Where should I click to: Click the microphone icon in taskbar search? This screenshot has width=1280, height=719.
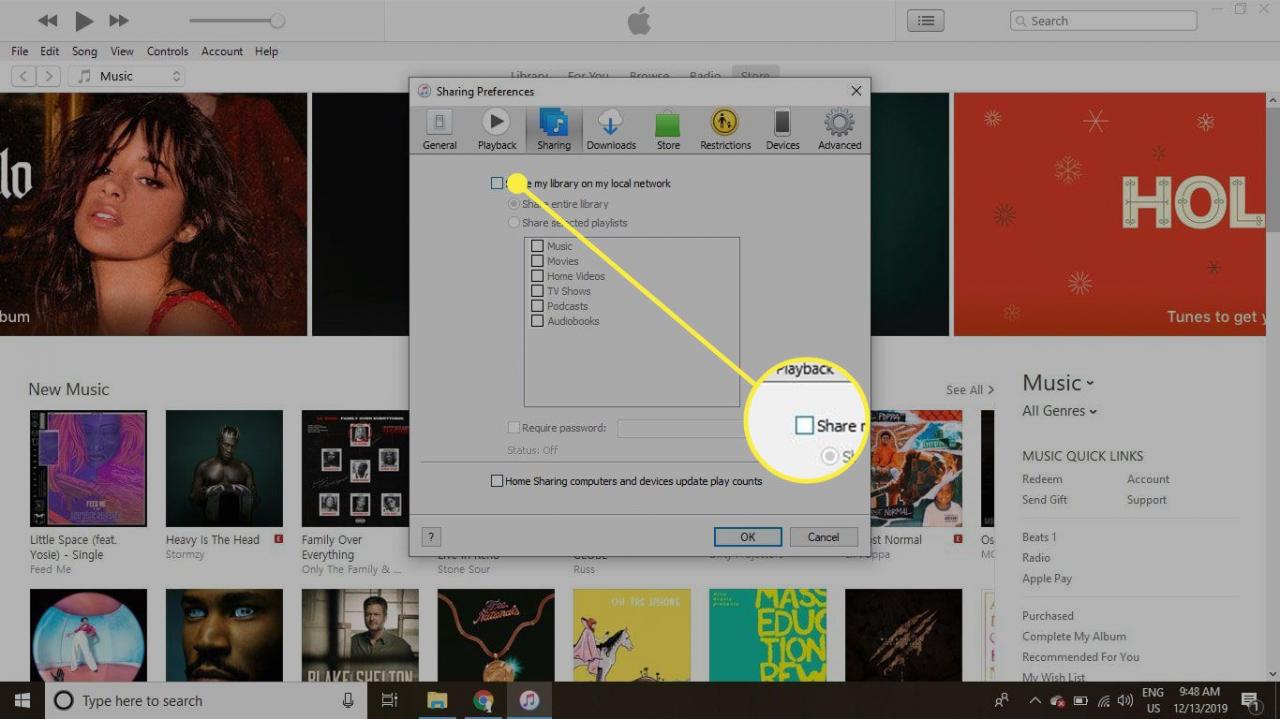pos(348,700)
